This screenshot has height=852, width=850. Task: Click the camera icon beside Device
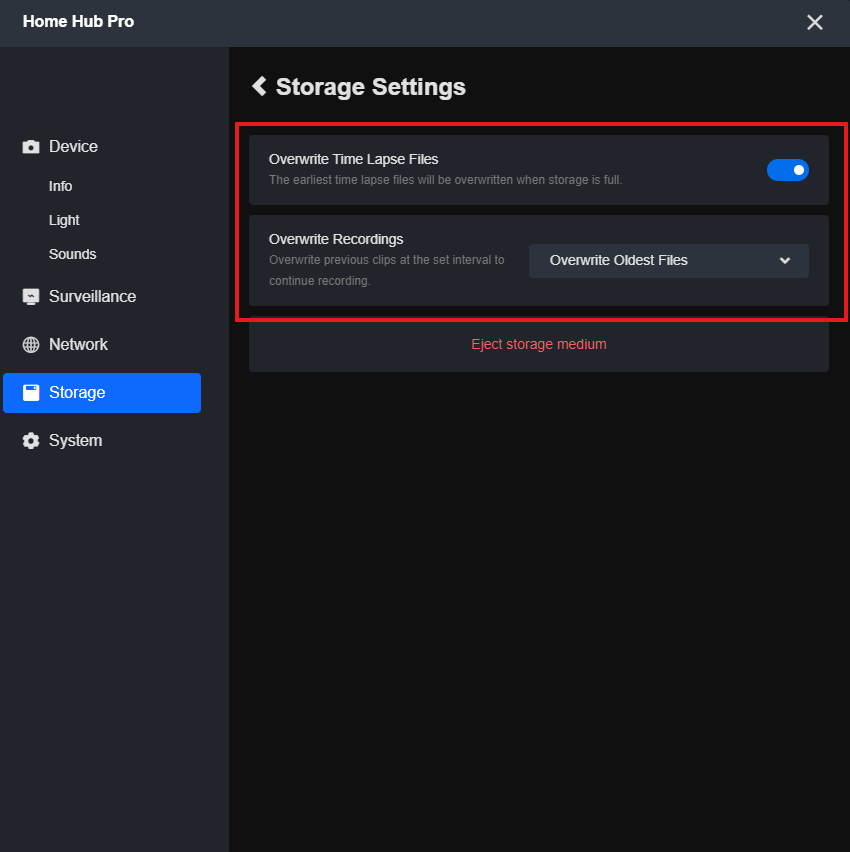(x=31, y=147)
